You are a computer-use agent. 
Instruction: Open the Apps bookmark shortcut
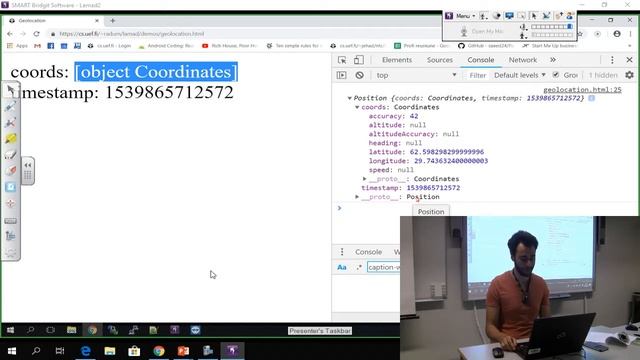click(18, 46)
